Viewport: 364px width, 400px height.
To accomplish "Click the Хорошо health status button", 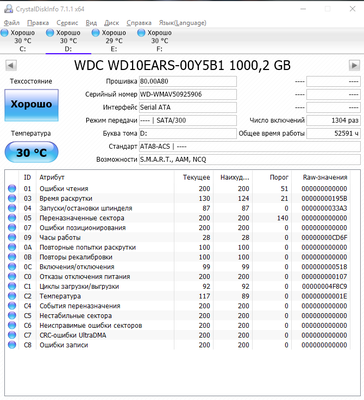I will tap(31, 105).
